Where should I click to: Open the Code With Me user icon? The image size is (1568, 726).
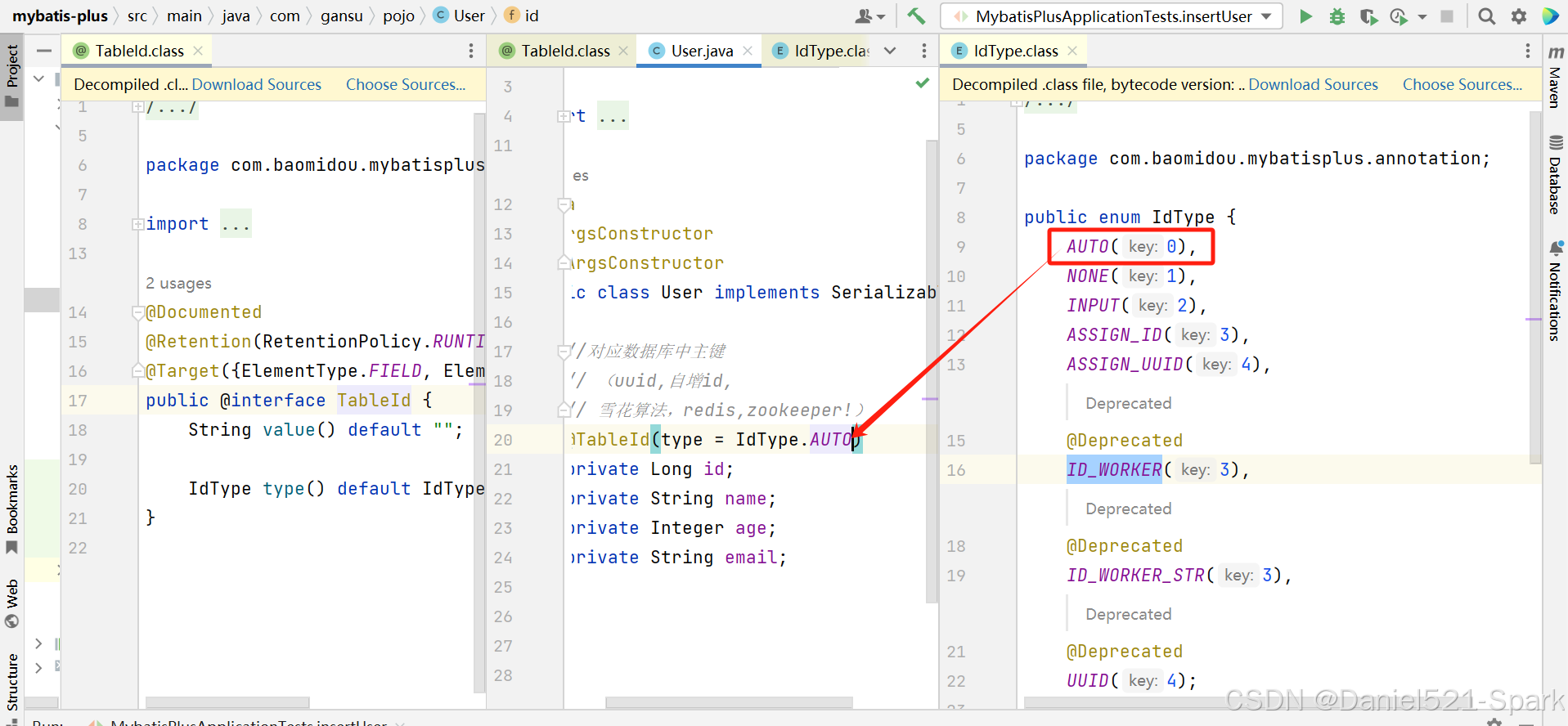[869, 16]
